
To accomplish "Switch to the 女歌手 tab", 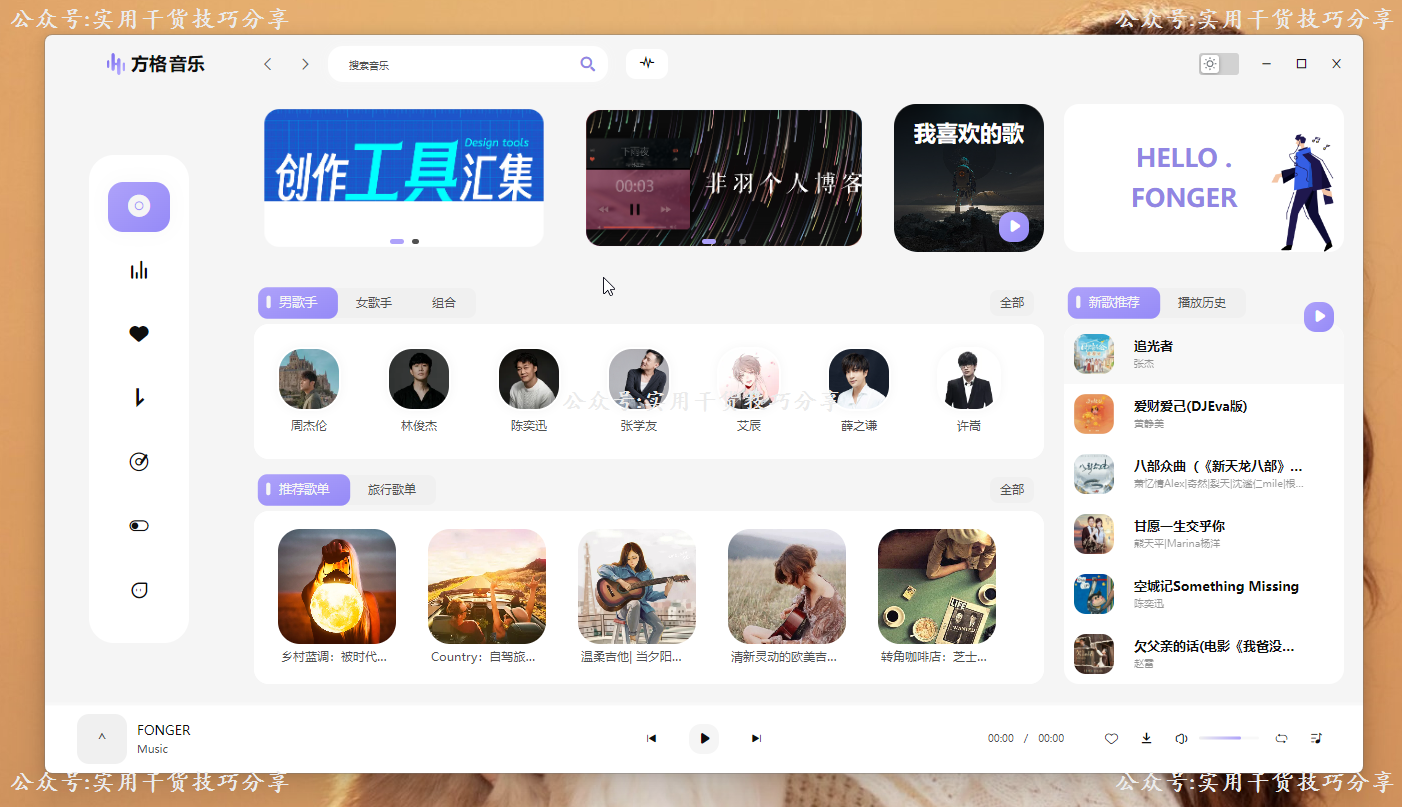I will coord(373,302).
